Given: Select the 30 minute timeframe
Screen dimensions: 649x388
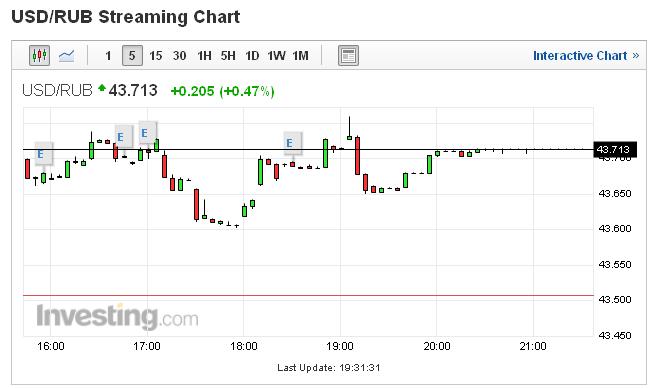Looking at the screenshot, I should (179, 55).
